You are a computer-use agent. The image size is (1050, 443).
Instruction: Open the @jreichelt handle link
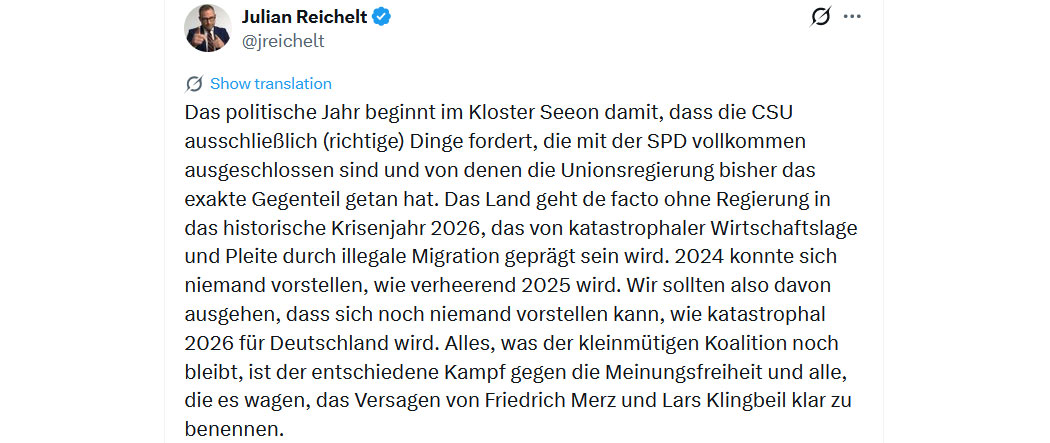[x=283, y=41]
